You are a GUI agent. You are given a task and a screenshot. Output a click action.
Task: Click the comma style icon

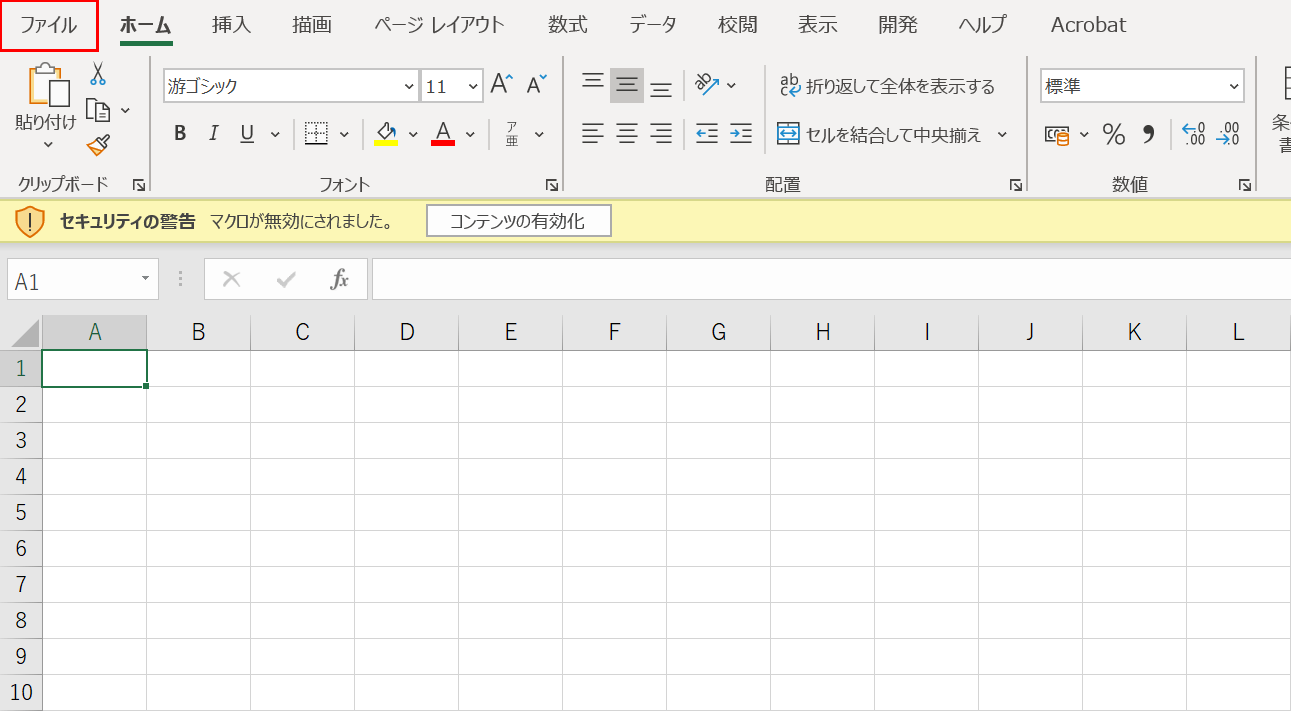coord(1148,135)
